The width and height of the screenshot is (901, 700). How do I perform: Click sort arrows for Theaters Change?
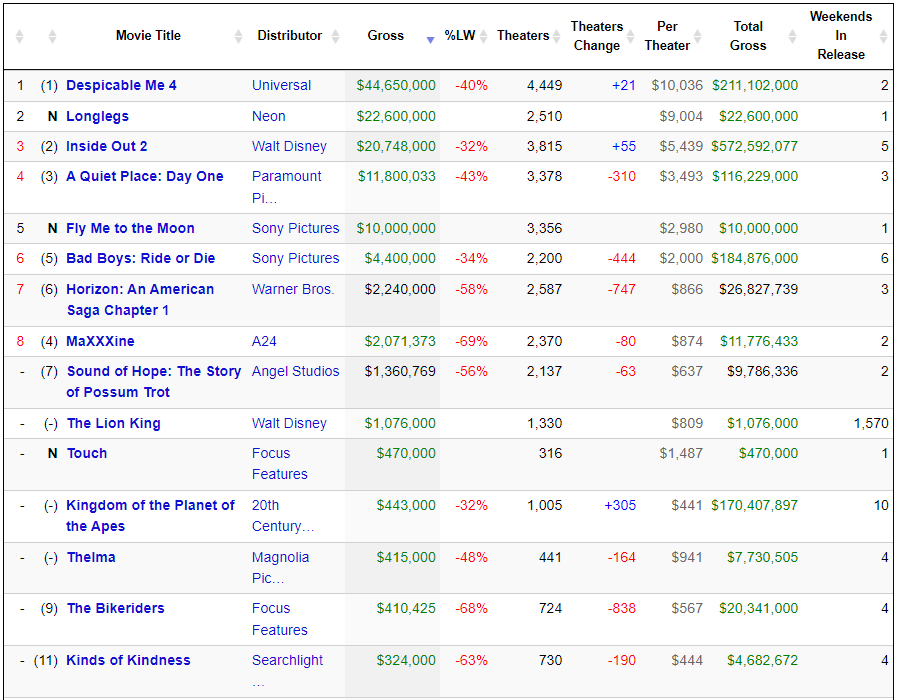click(x=630, y=36)
